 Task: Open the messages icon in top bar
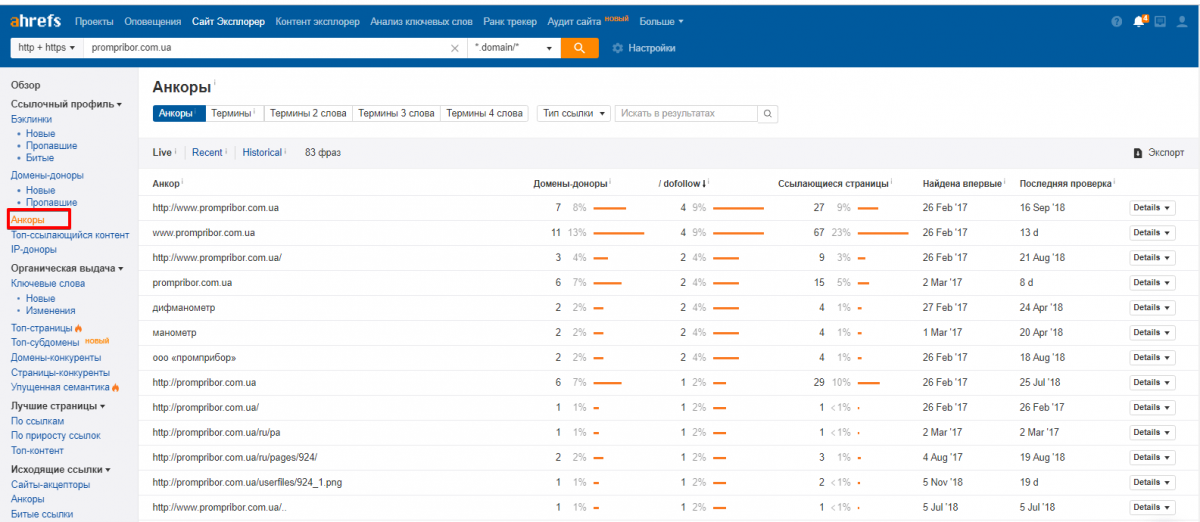click(1160, 21)
